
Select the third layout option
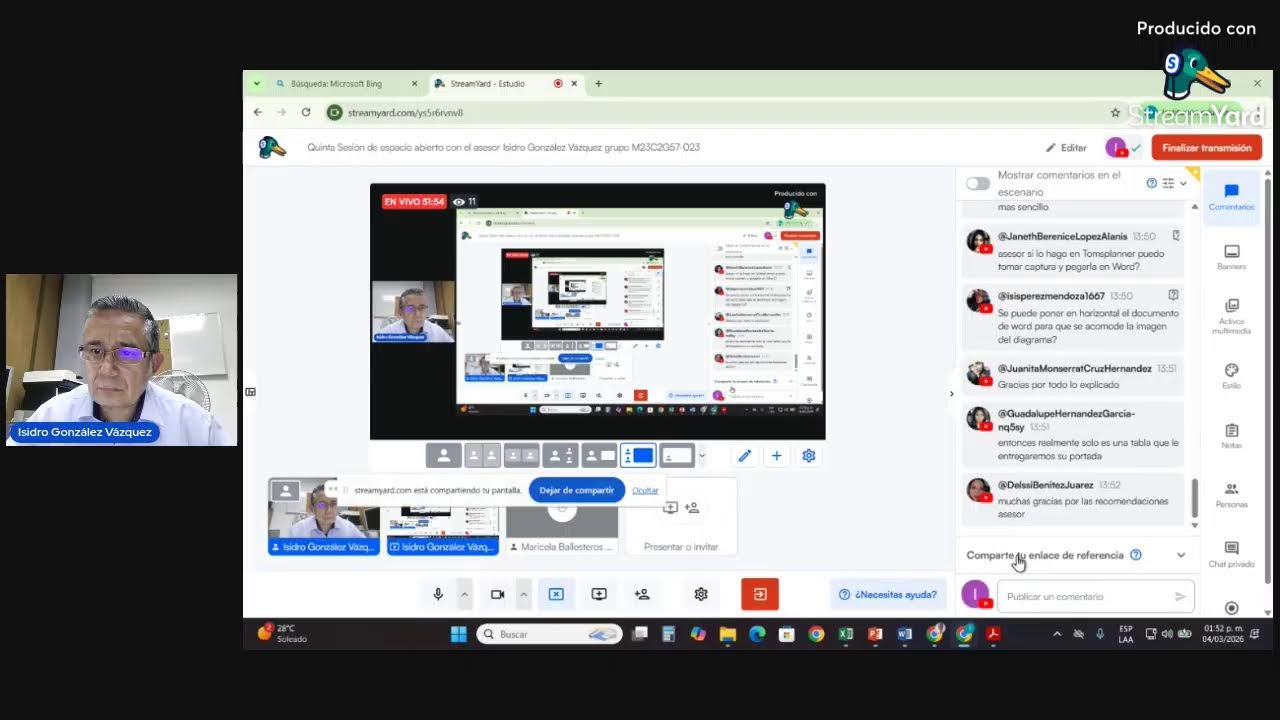[x=521, y=456]
